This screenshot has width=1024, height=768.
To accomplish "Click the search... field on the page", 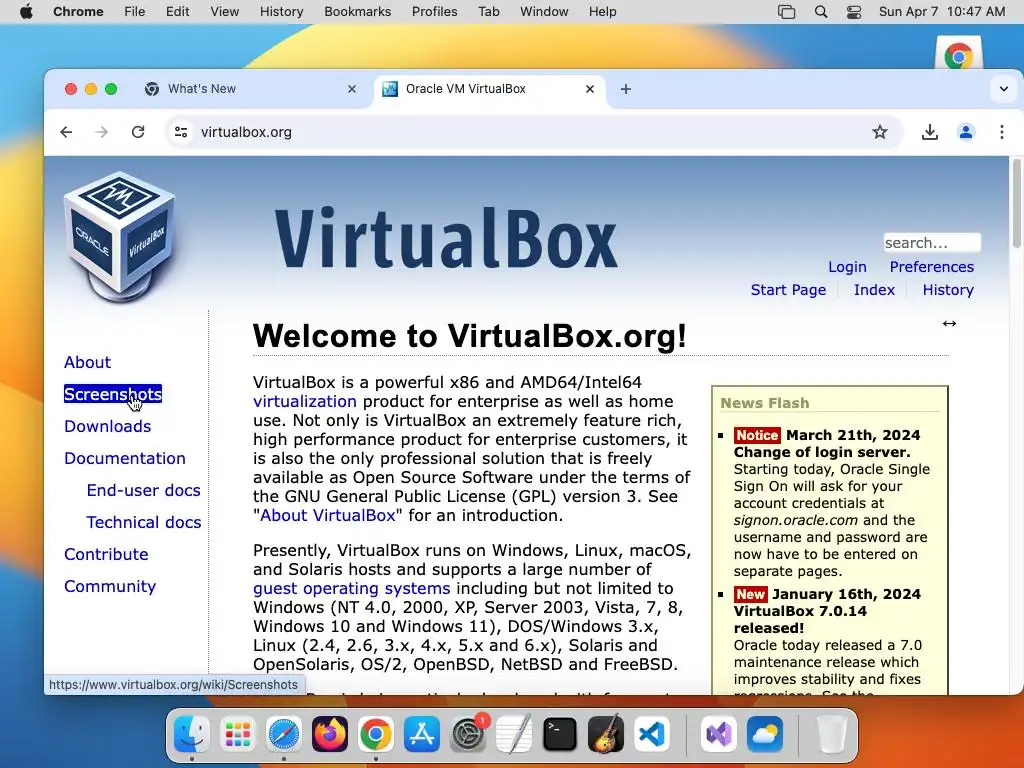I will [x=932, y=243].
